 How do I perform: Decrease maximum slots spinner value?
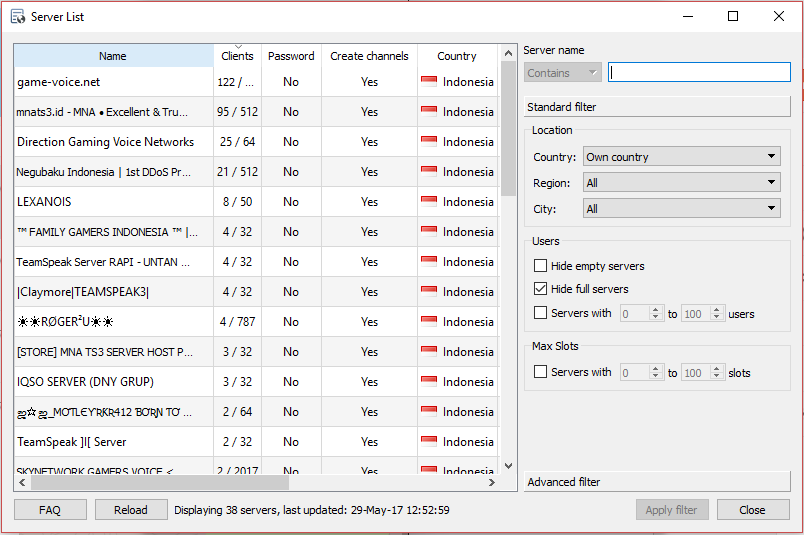click(717, 375)
